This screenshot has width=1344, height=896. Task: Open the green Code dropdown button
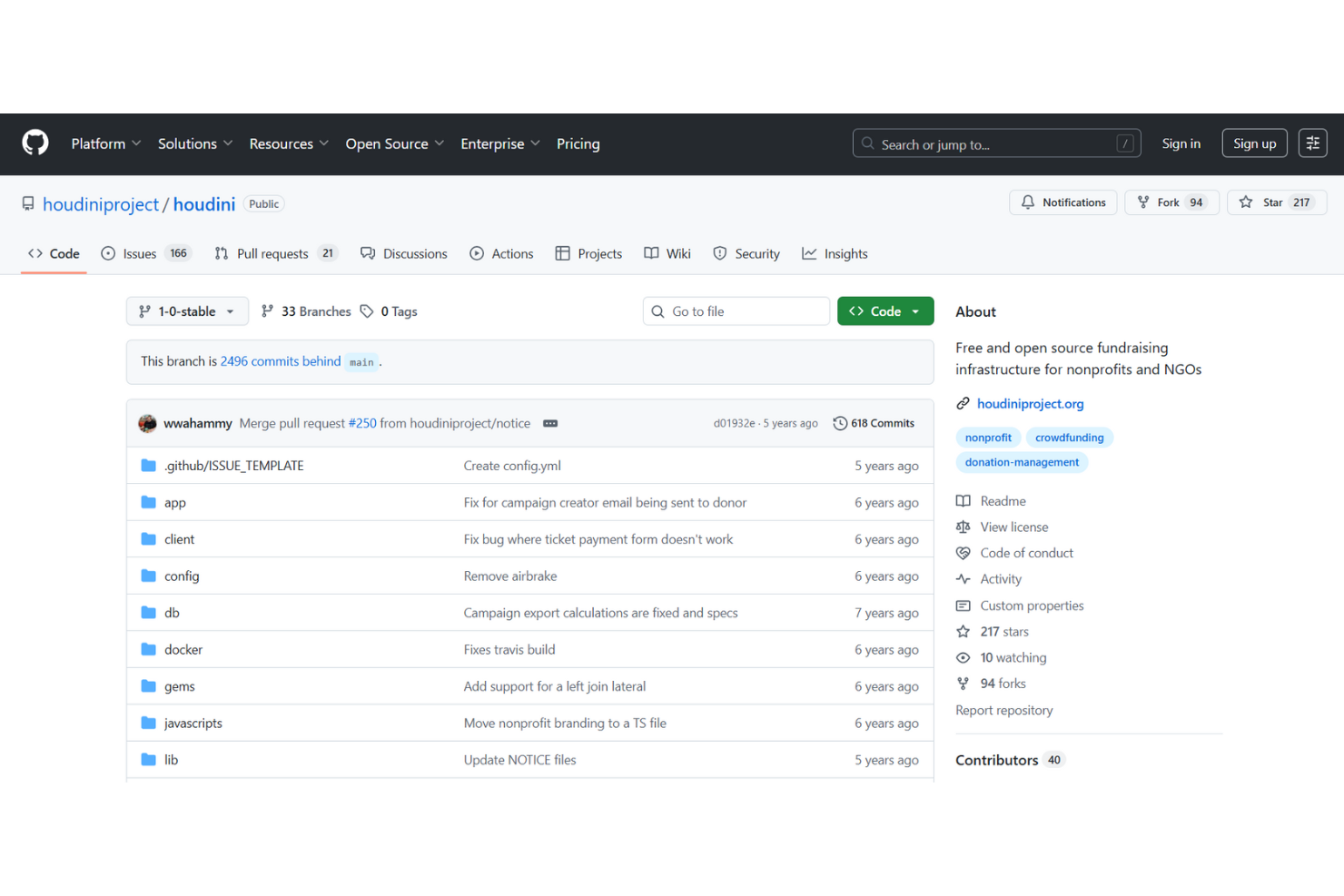[x=885, y=311]
